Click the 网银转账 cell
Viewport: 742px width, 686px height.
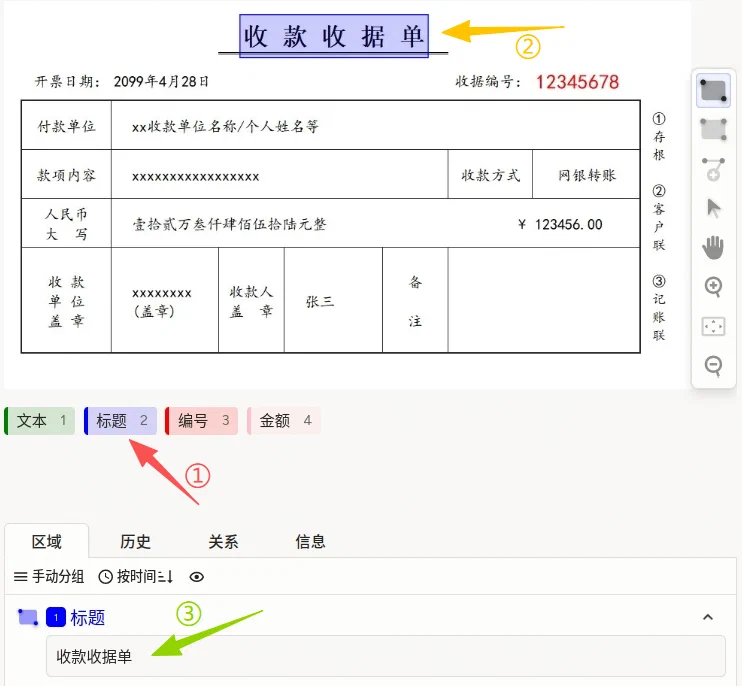coord(587,176)
